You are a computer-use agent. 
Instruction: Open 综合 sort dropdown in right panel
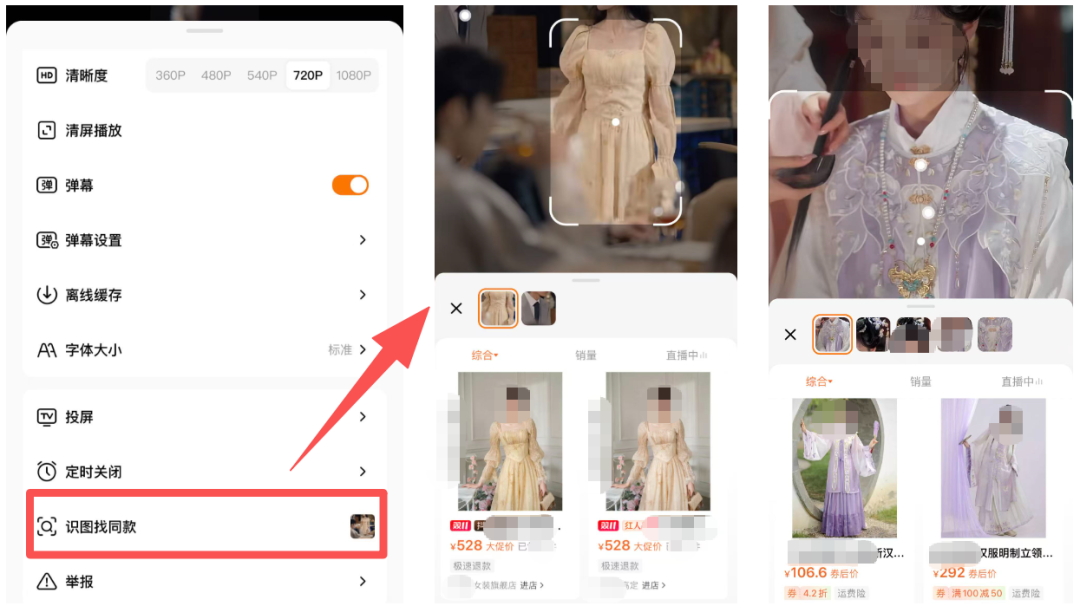point(819,382)
